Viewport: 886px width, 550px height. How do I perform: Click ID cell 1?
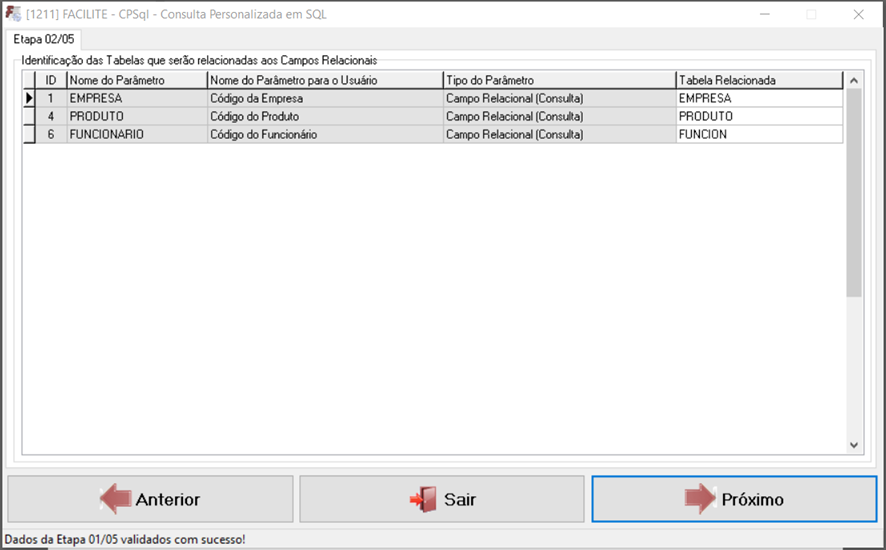51,98
